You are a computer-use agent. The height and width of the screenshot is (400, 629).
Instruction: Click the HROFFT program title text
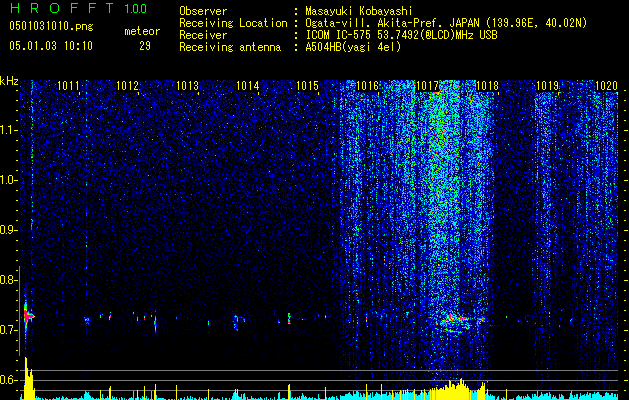coord(63,8)
